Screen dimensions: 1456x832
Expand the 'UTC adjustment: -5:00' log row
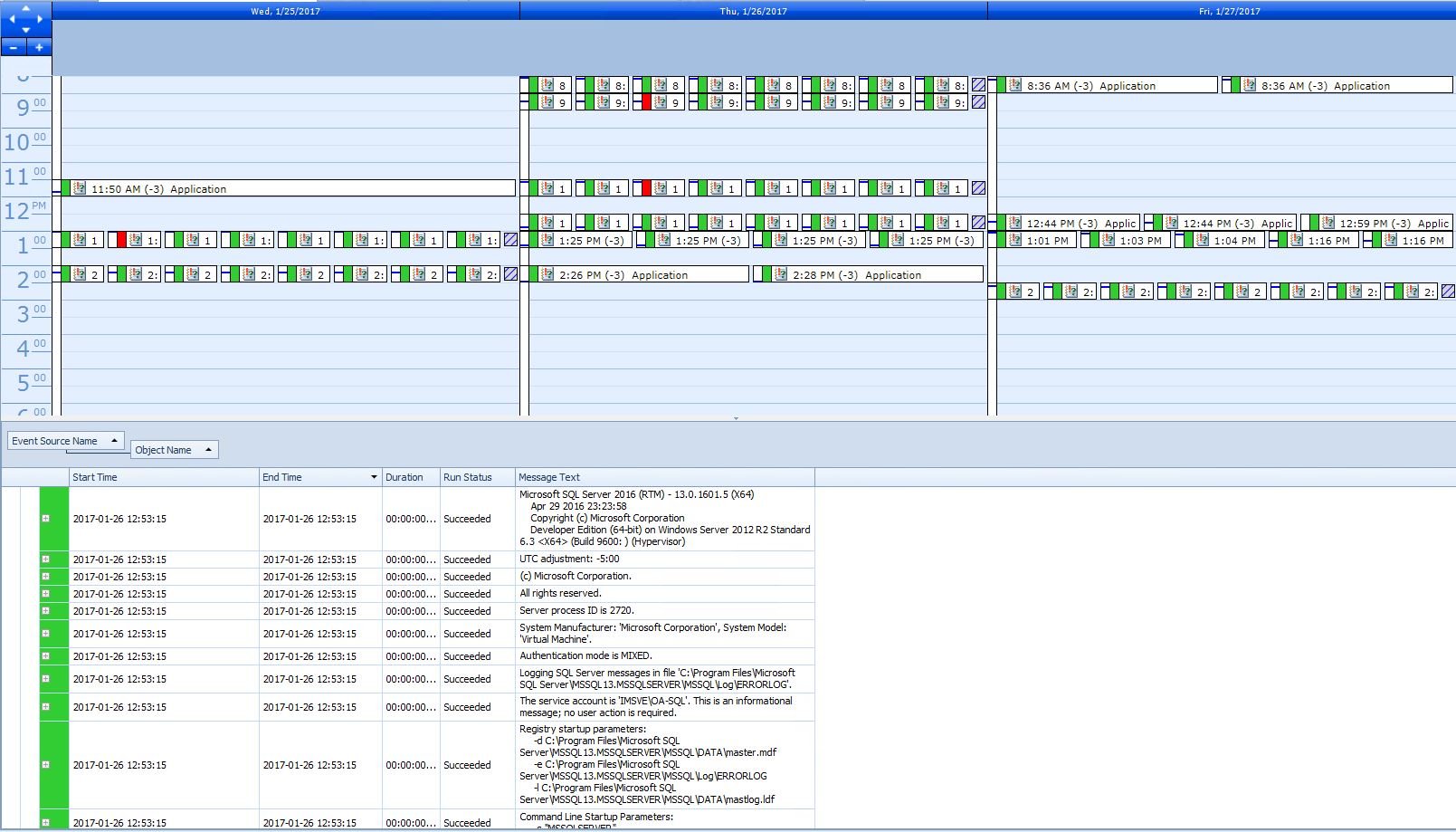45,559
